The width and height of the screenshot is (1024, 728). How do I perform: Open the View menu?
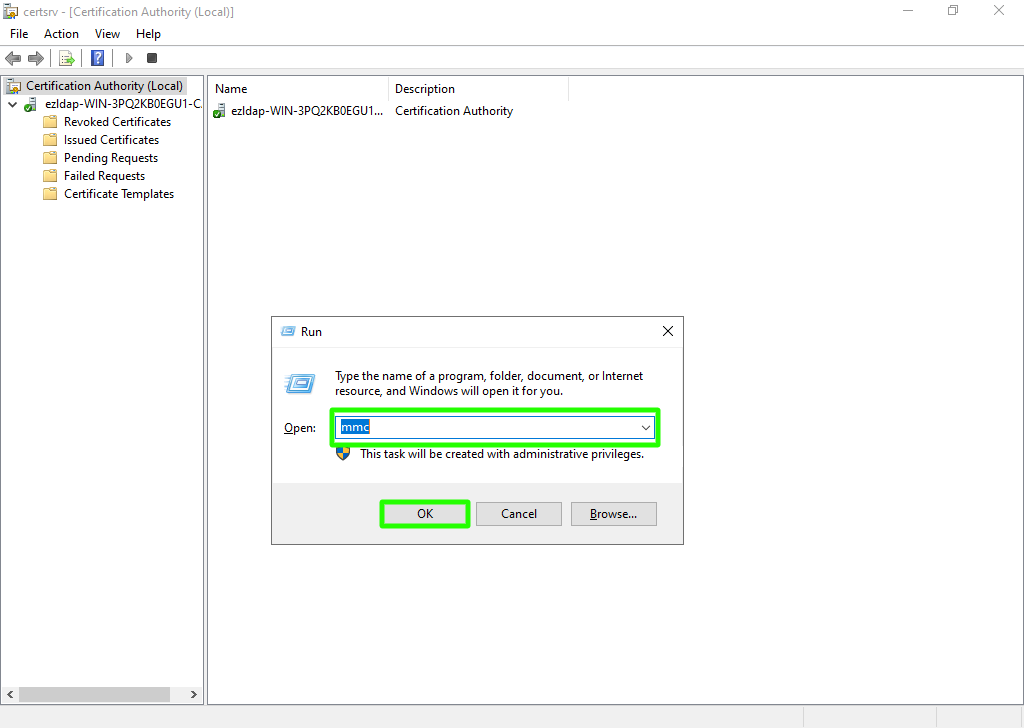107,34
